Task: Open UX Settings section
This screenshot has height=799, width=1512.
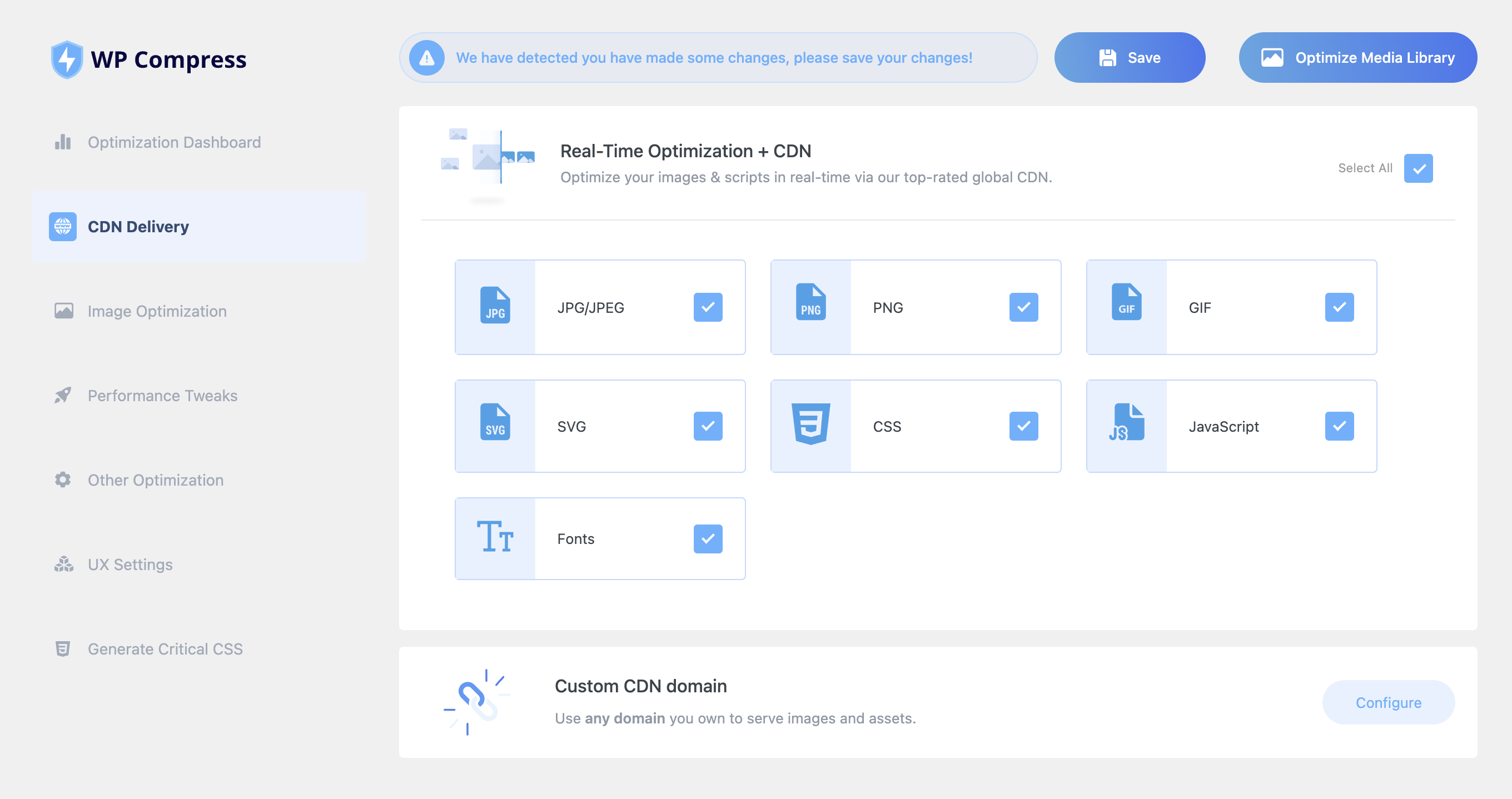Action: pos(199,565)
